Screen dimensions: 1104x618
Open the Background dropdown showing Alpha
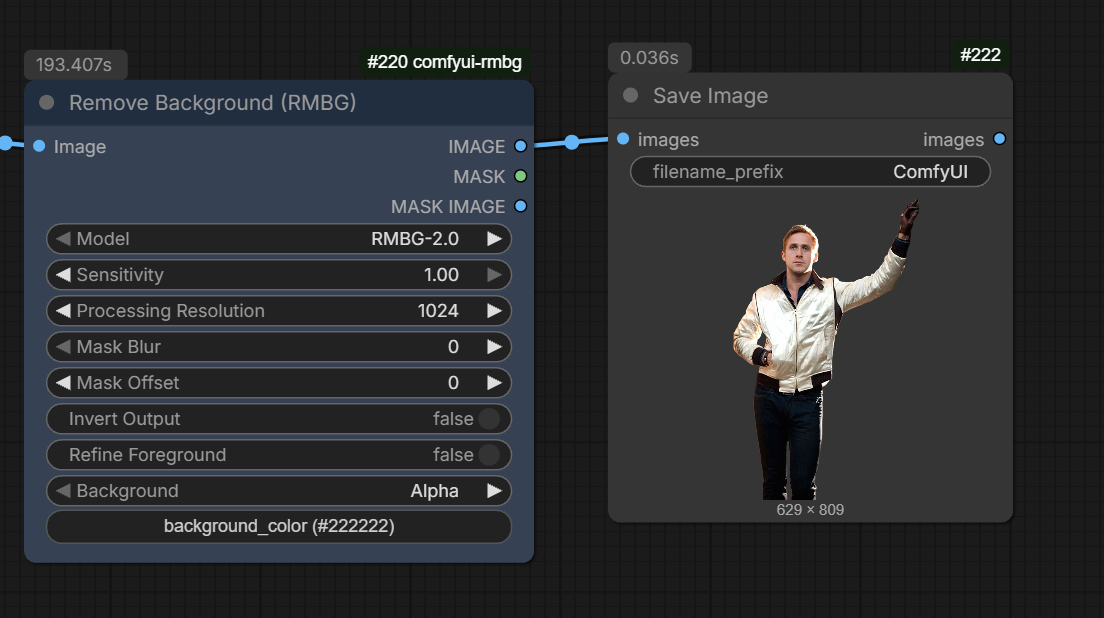click(279, 491)
